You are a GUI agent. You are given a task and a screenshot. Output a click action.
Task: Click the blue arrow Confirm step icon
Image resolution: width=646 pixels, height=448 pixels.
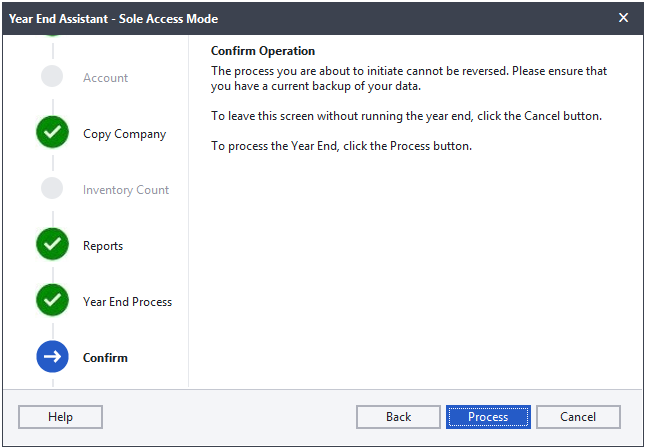coord(52,357)
